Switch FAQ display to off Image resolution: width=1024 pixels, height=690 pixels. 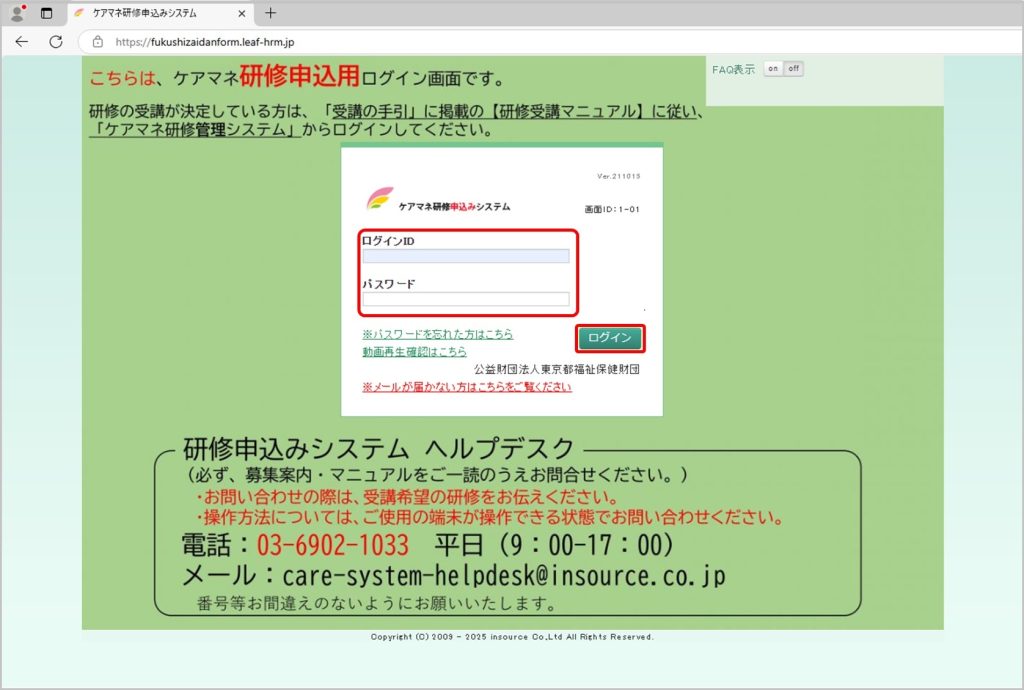(794, 69)
